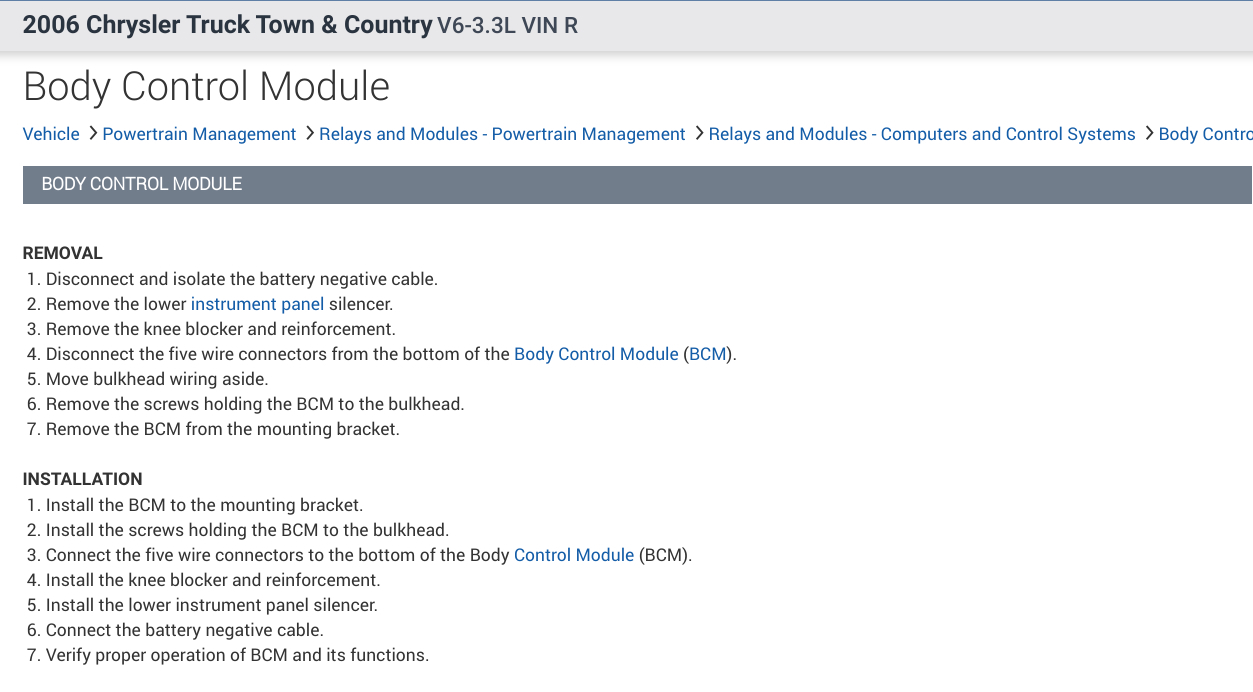1253x692 pixels.
Task: Click the large Body Control Module page heading
Action: coord(206,87)
